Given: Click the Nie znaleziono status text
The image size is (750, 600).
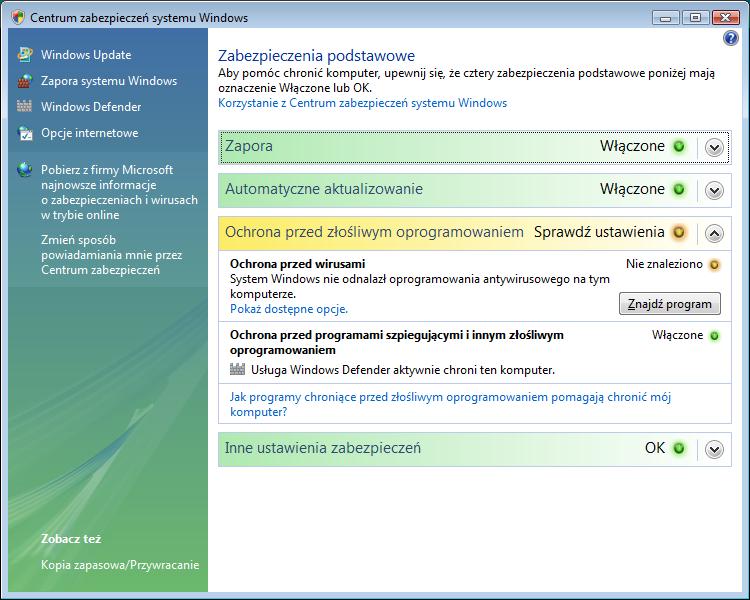Looking at the screenshot, I should pos(664,264).
